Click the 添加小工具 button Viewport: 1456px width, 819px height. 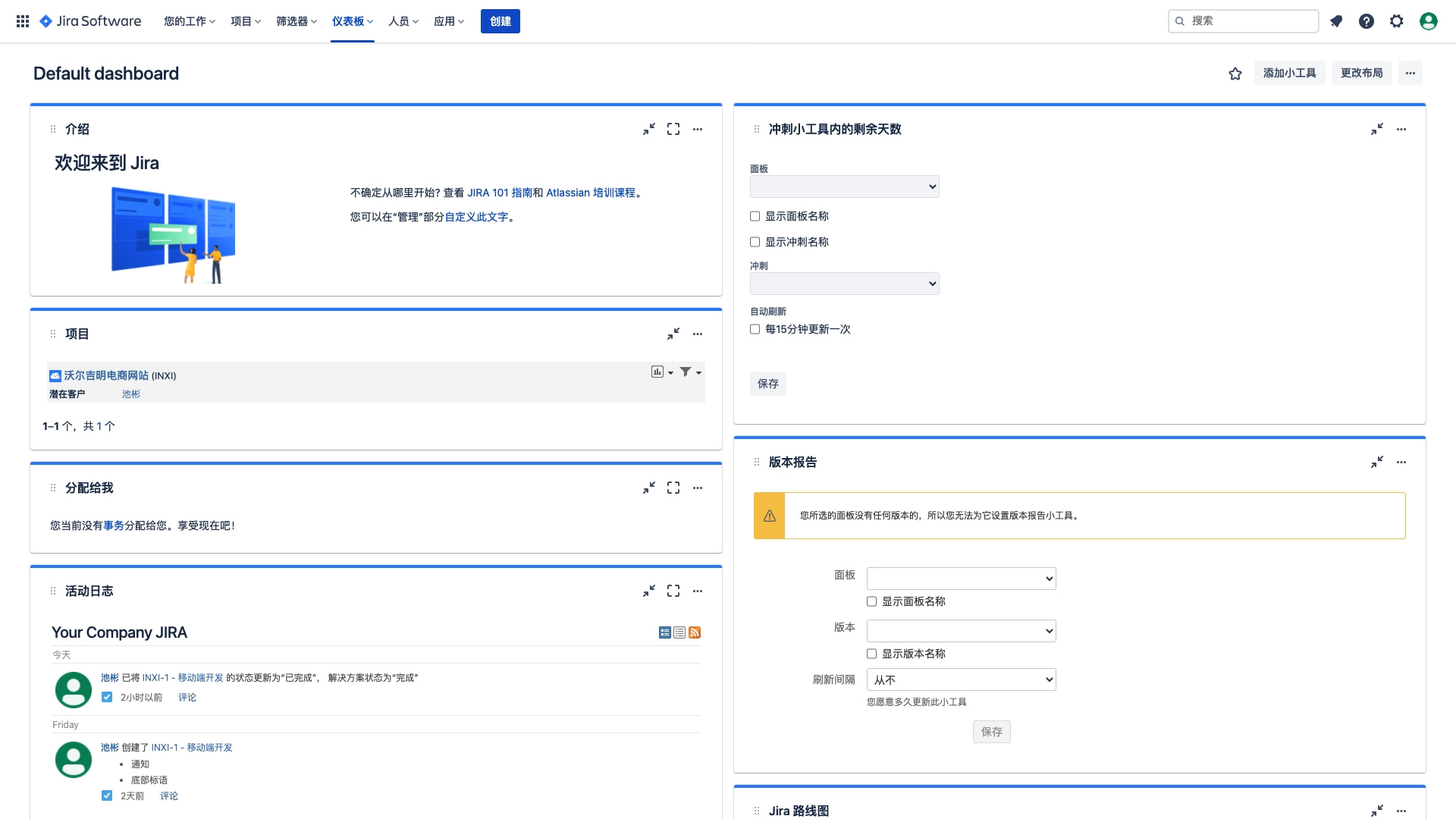click(x=1289, y=73)
